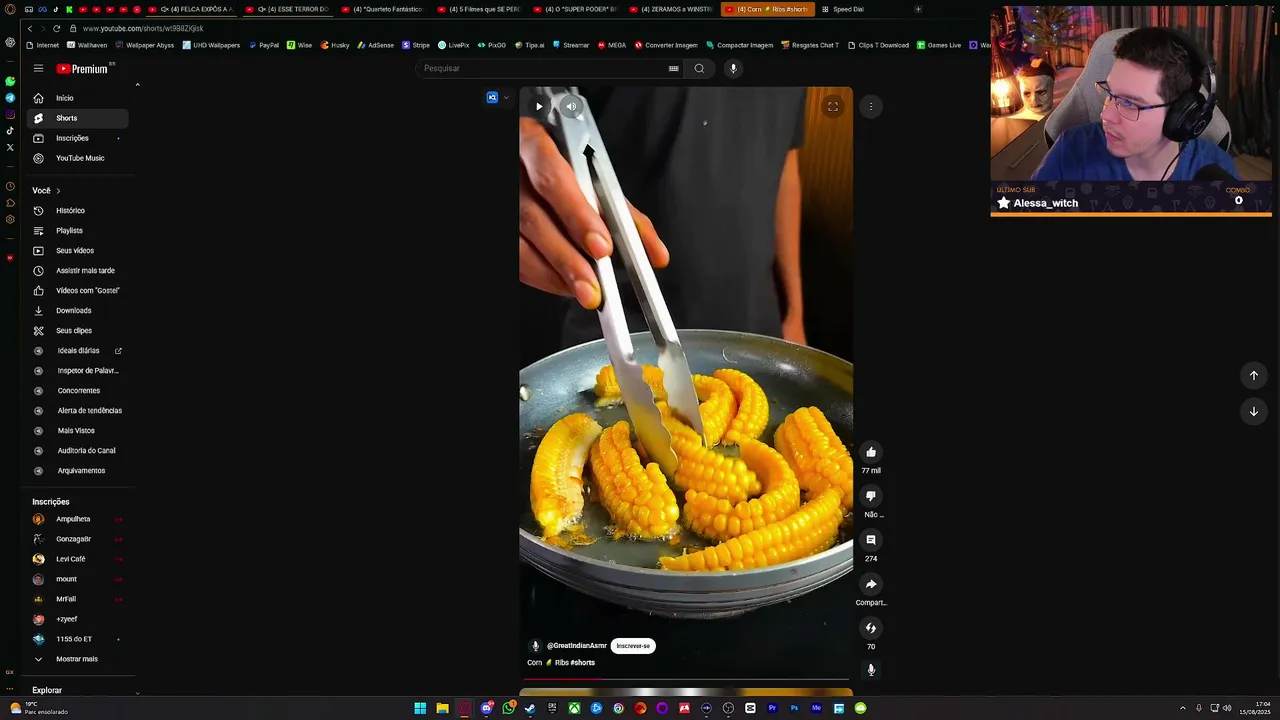Open Auditoria do Canal
This screenshot has width=1280, height=720.
78,450
